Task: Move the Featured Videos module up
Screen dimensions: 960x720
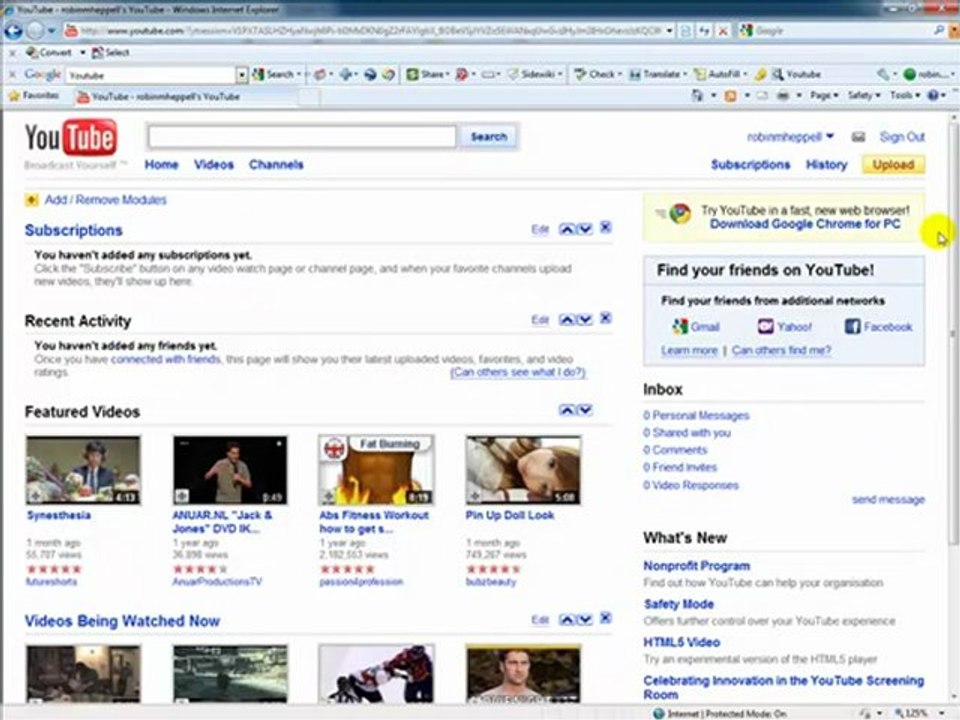Action: tap(567, 410)
